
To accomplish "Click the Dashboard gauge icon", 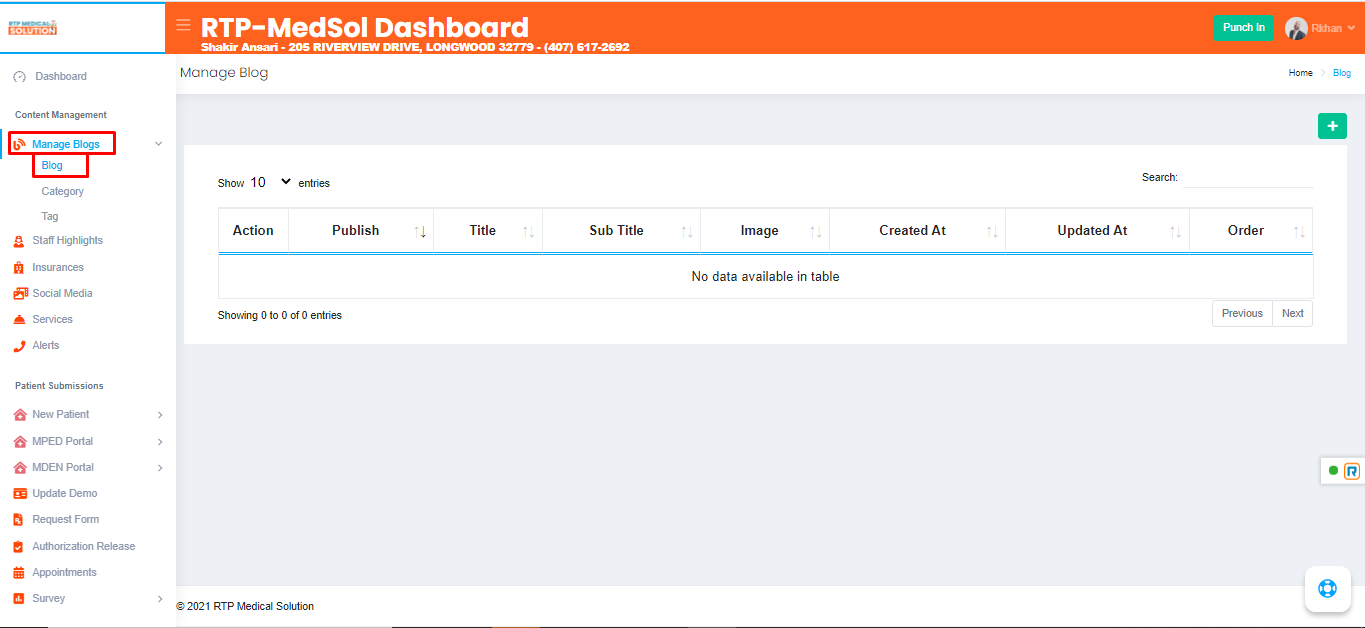I will tap(19, 77).
